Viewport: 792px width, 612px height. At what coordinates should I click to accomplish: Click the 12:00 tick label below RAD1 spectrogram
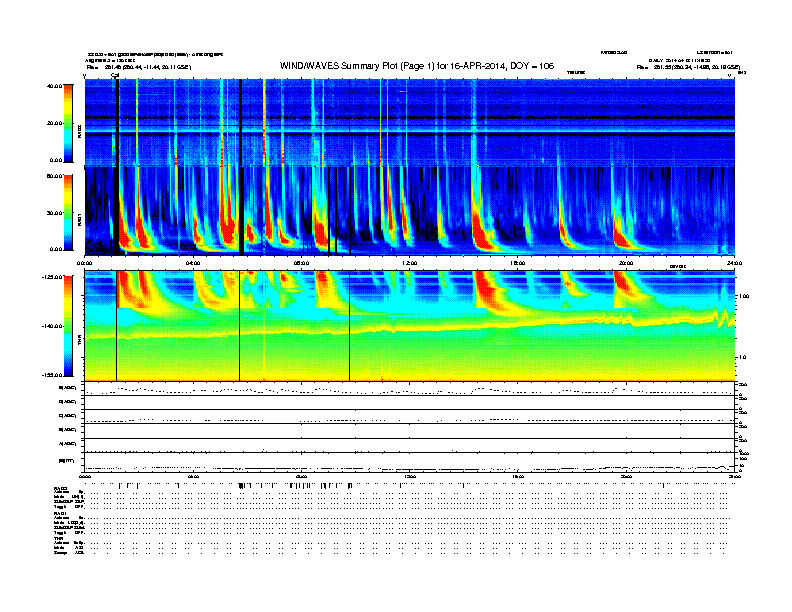point(410,263)
